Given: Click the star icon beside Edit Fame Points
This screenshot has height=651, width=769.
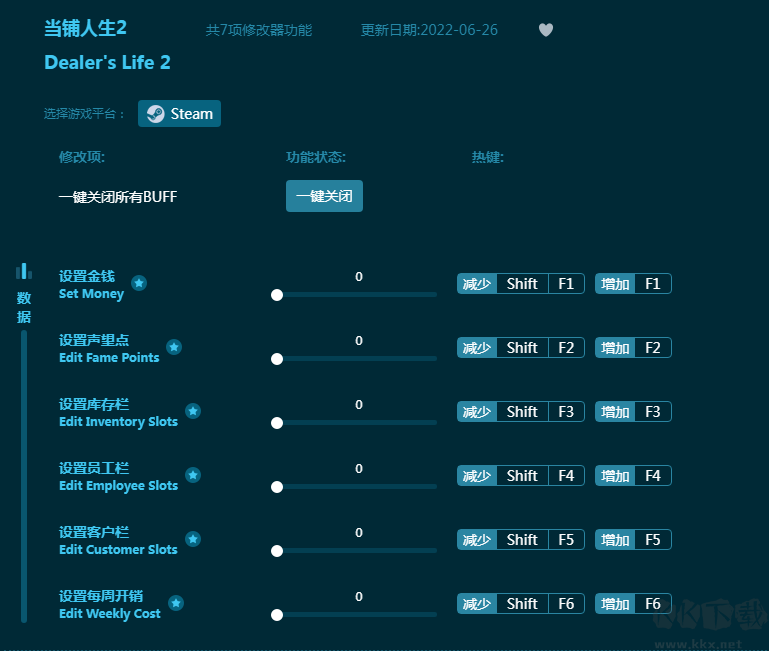Looking at the screenshot, I should 174,347.
